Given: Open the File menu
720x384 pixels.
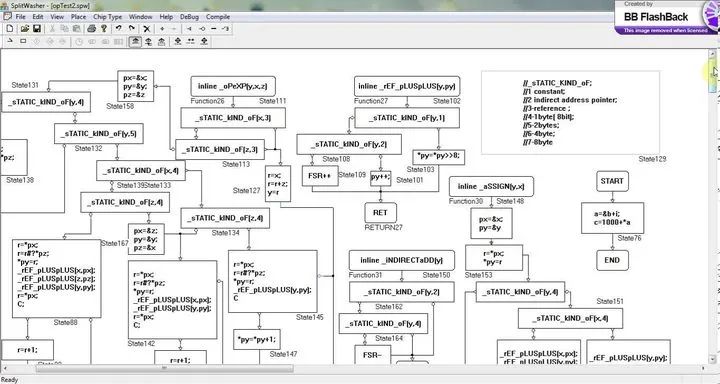Looking at the screenshot, I should coord(20,17).
